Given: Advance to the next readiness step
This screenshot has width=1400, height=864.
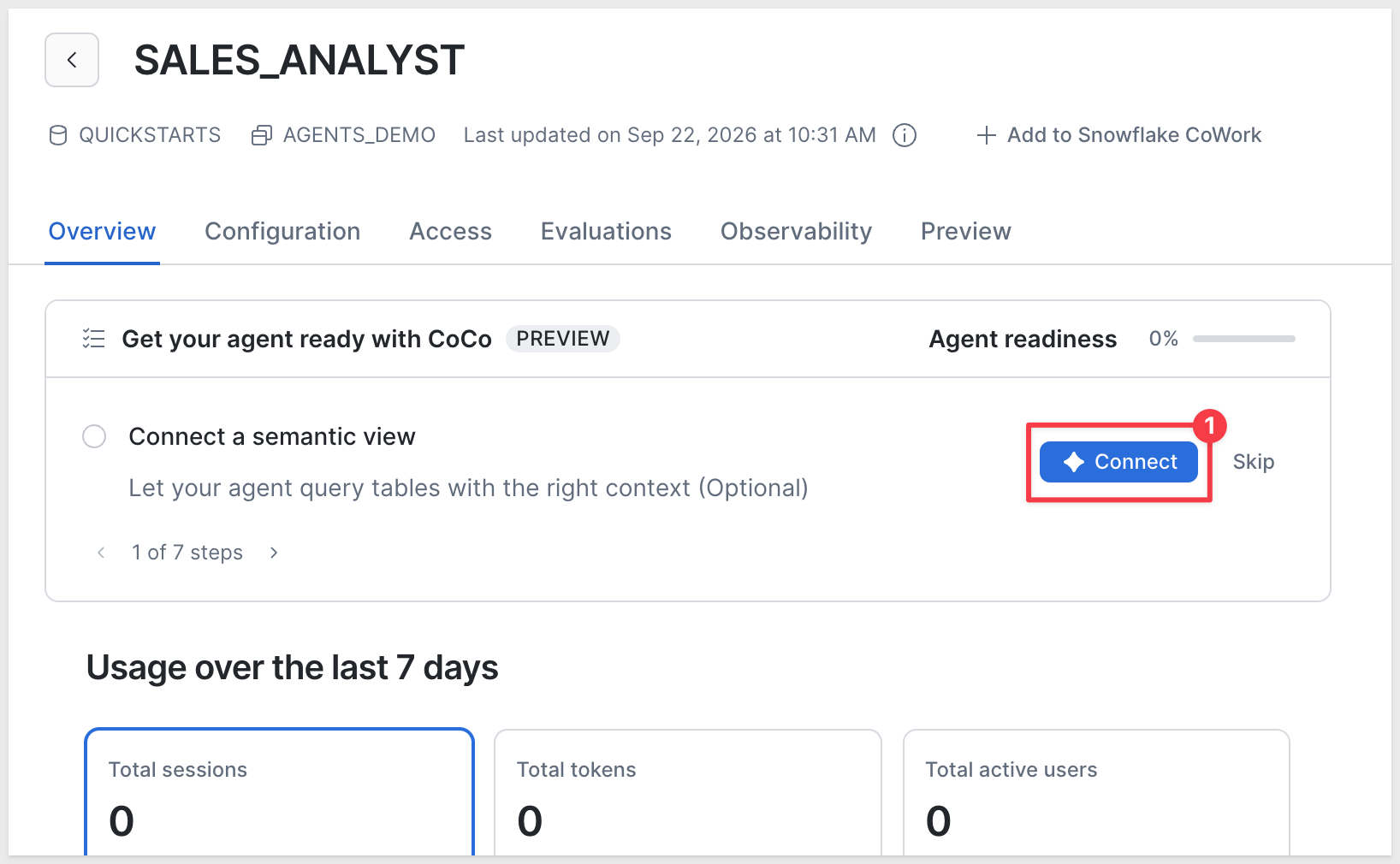Looking at the screenshot, I should (274, 553).
